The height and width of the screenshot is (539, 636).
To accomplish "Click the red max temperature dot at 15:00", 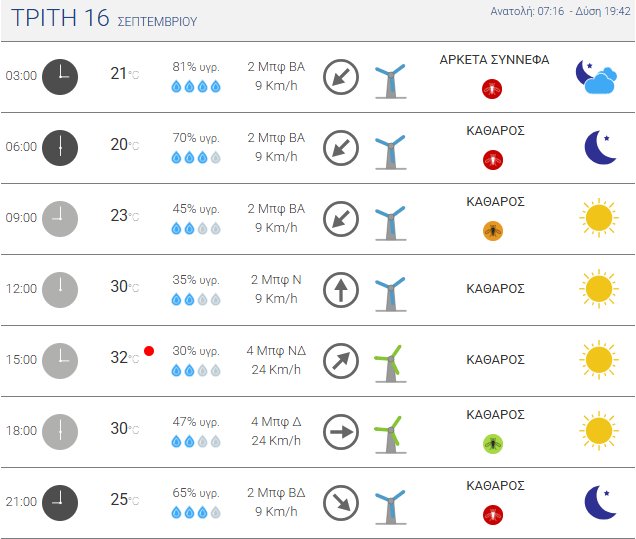I will coord(149,351).
